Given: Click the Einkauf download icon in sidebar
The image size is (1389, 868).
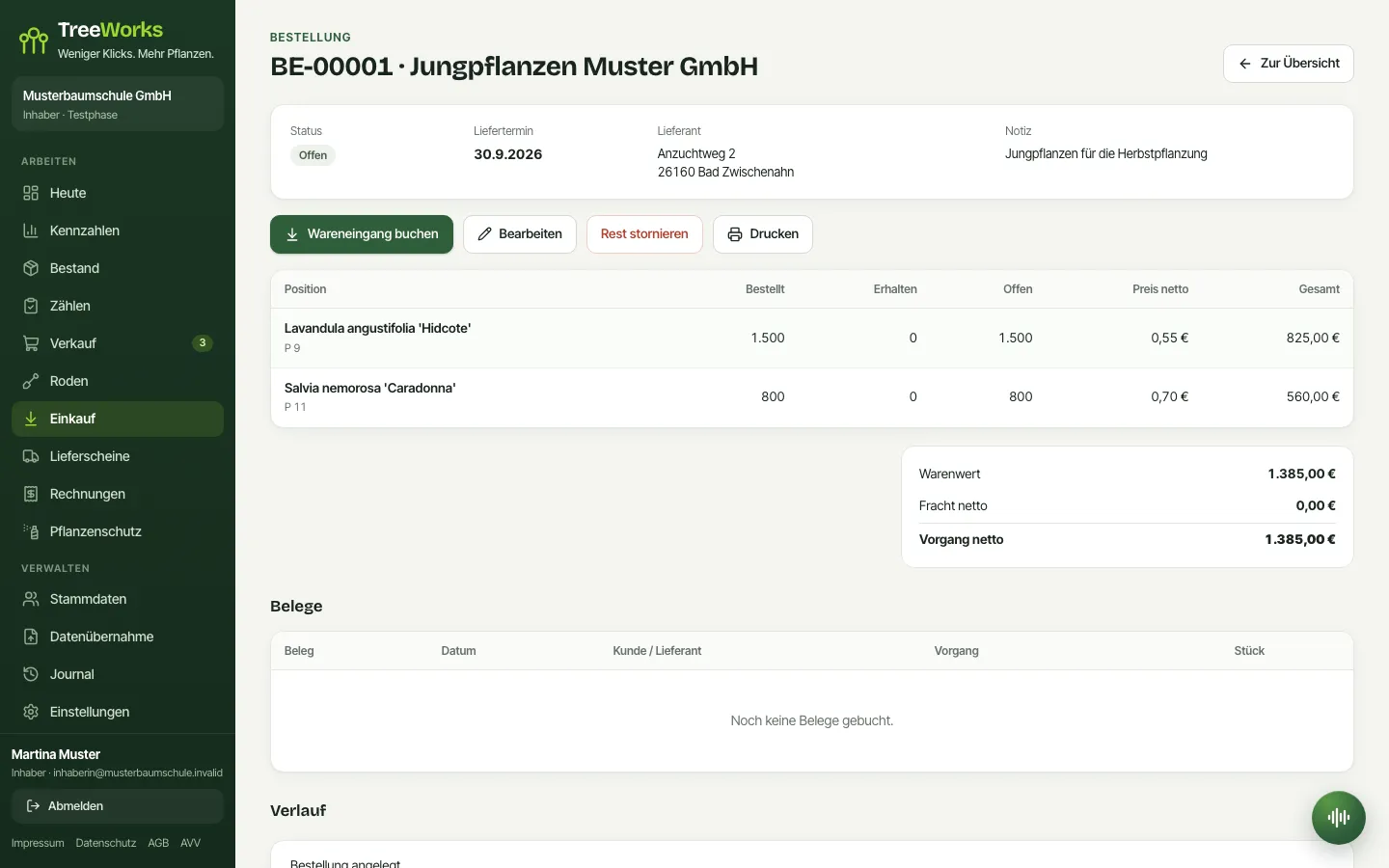Looking at the screenshot, I should (x=31, y=419).
